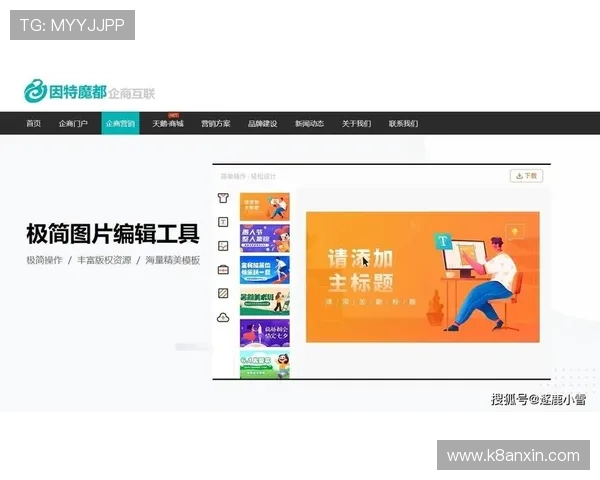Click the lightbulb speech bubble on canvas

[515, 232]
